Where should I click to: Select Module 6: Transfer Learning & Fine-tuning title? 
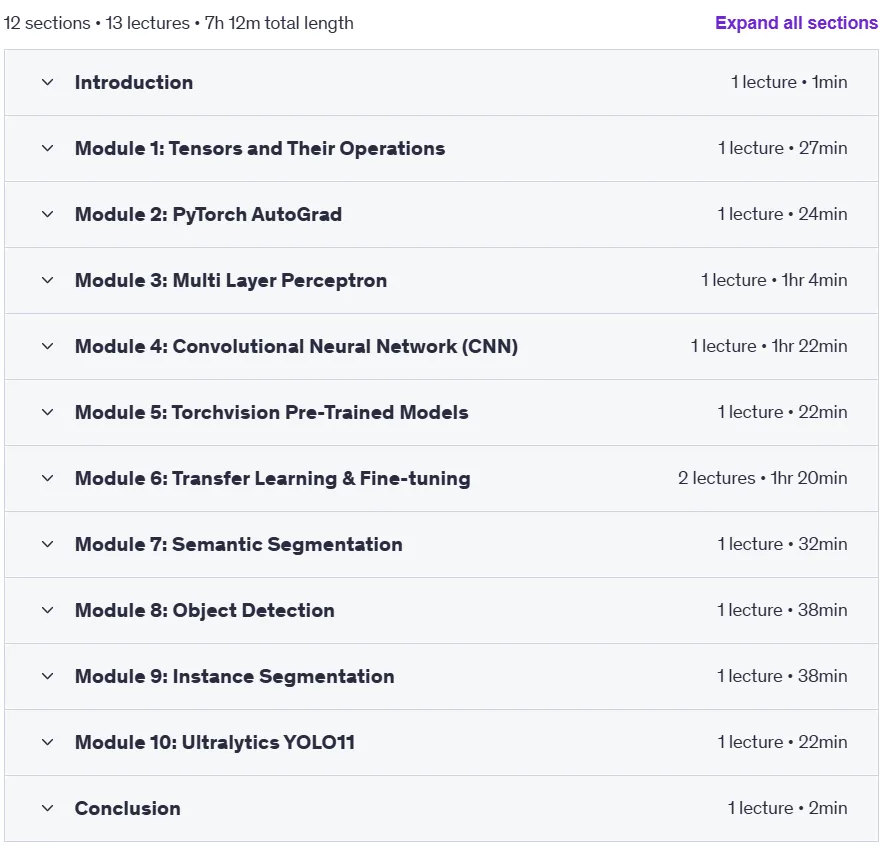click(273, 478)
